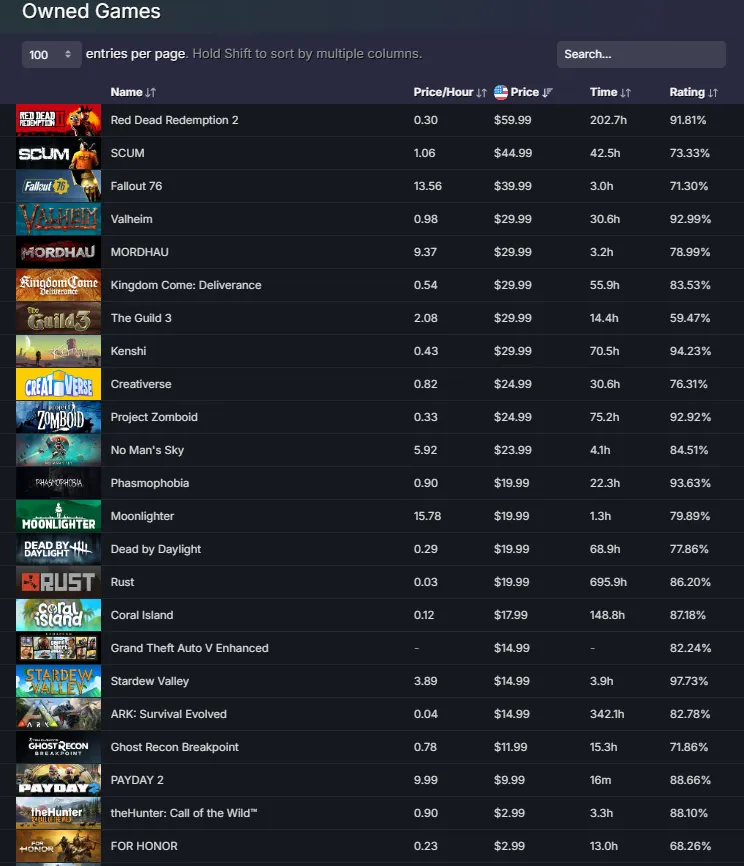Viewport: 744px width, 866px height.
Task: Open the Dead by Daylight thumbnail
Action: 59,549
